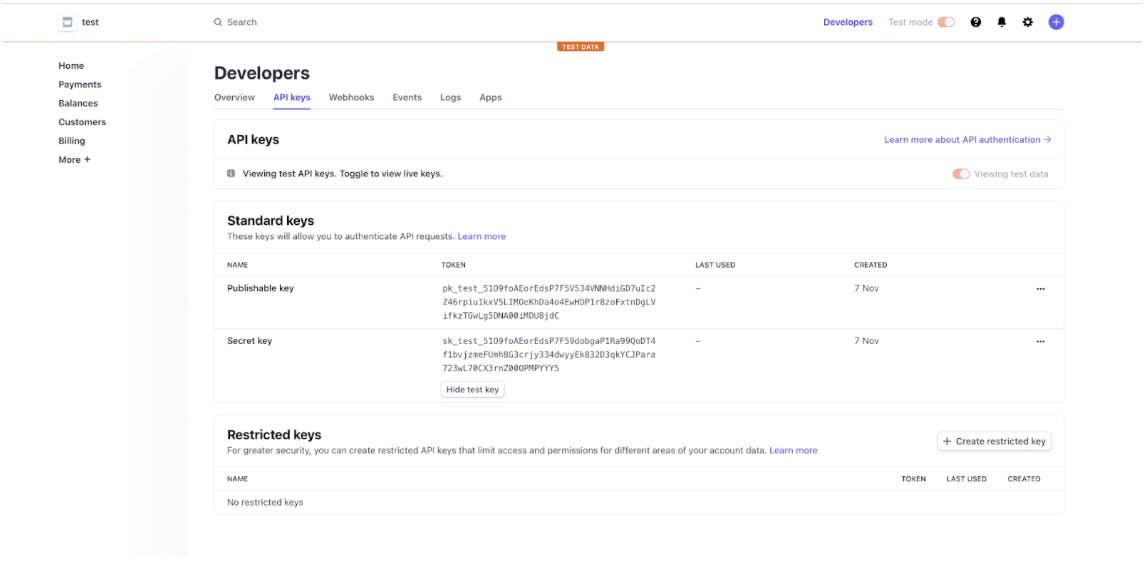Open Customers in the sidebar
1144x576 pixels.
(x=82, y=122)
